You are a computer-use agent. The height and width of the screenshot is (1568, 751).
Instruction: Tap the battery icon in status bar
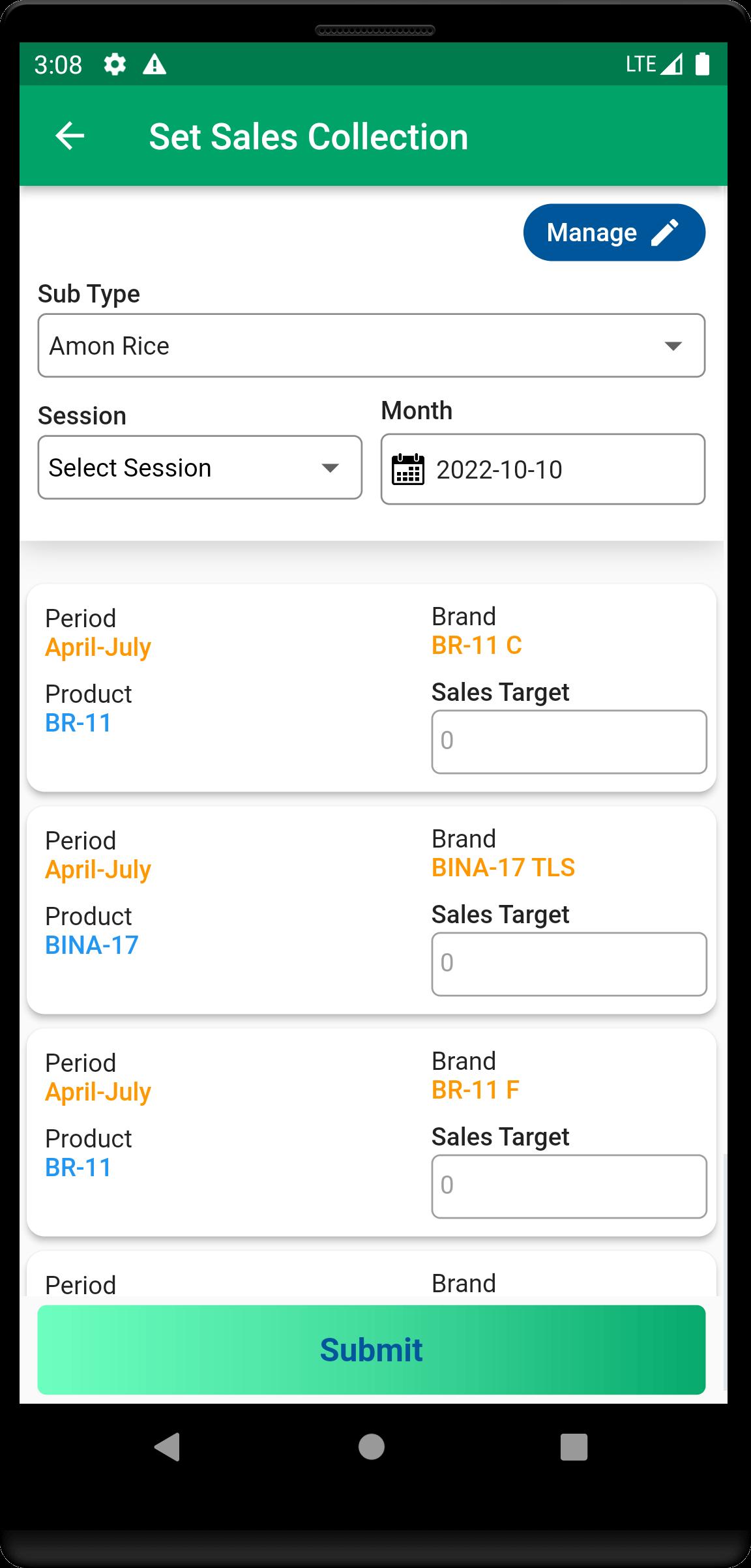click(x=702, y=64)
